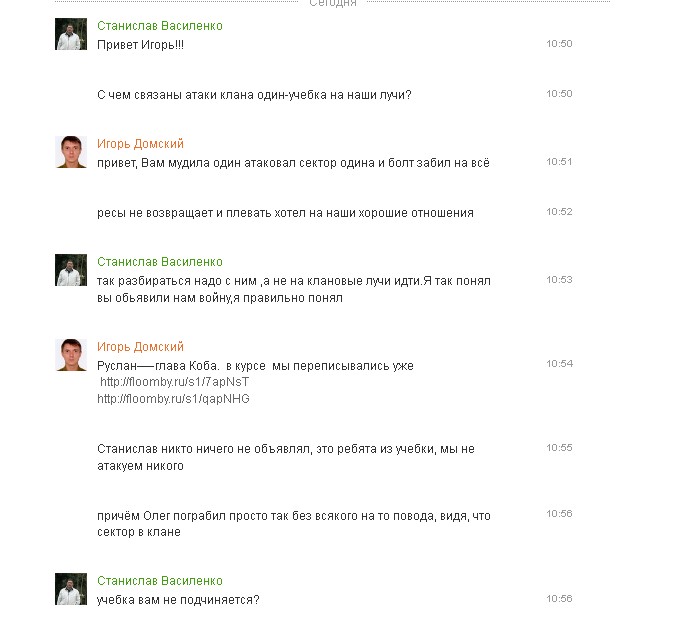Click Игорь's avatar next to the 10:51 message

pos(70,152)
